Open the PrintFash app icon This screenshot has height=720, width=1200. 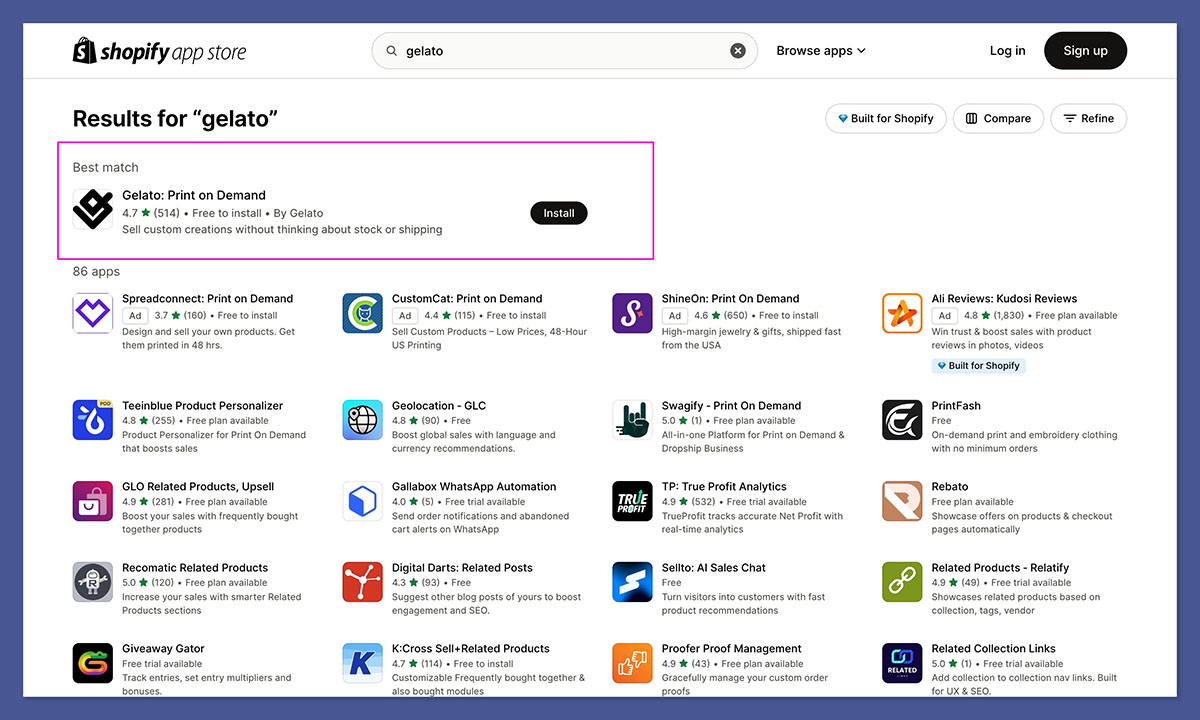pos(902,420)
